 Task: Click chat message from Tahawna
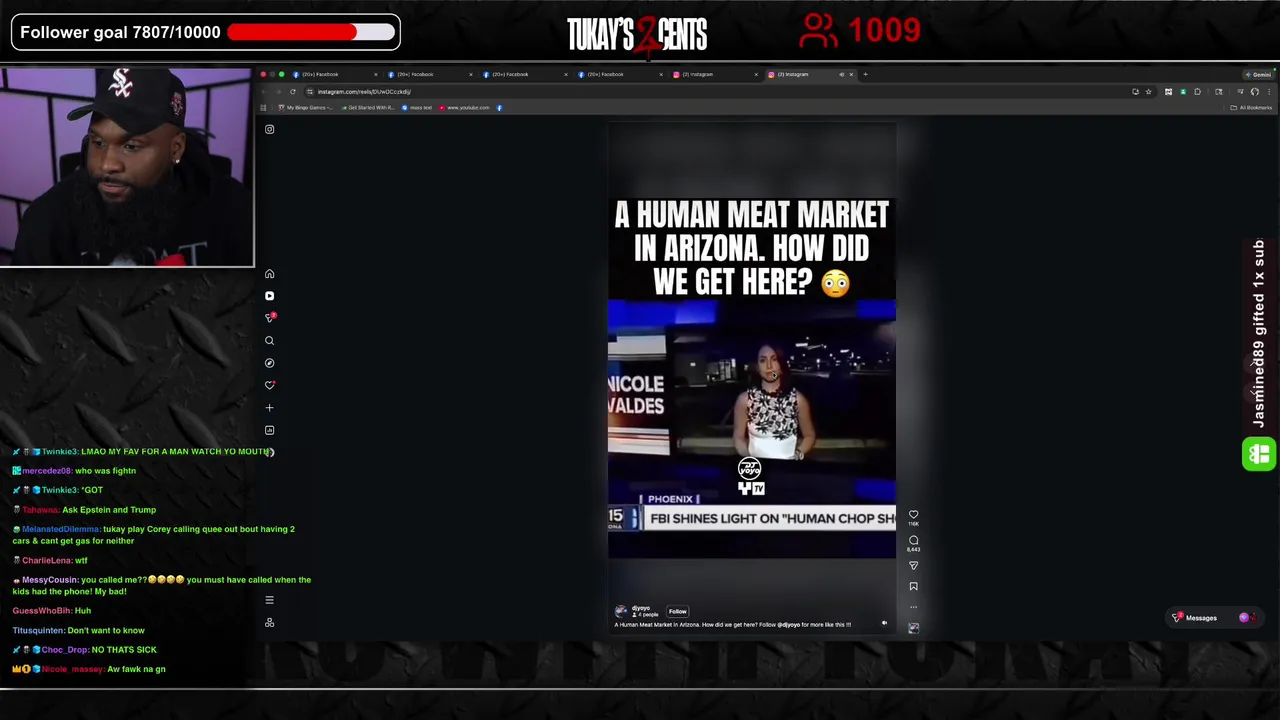[x=85, y=510]
